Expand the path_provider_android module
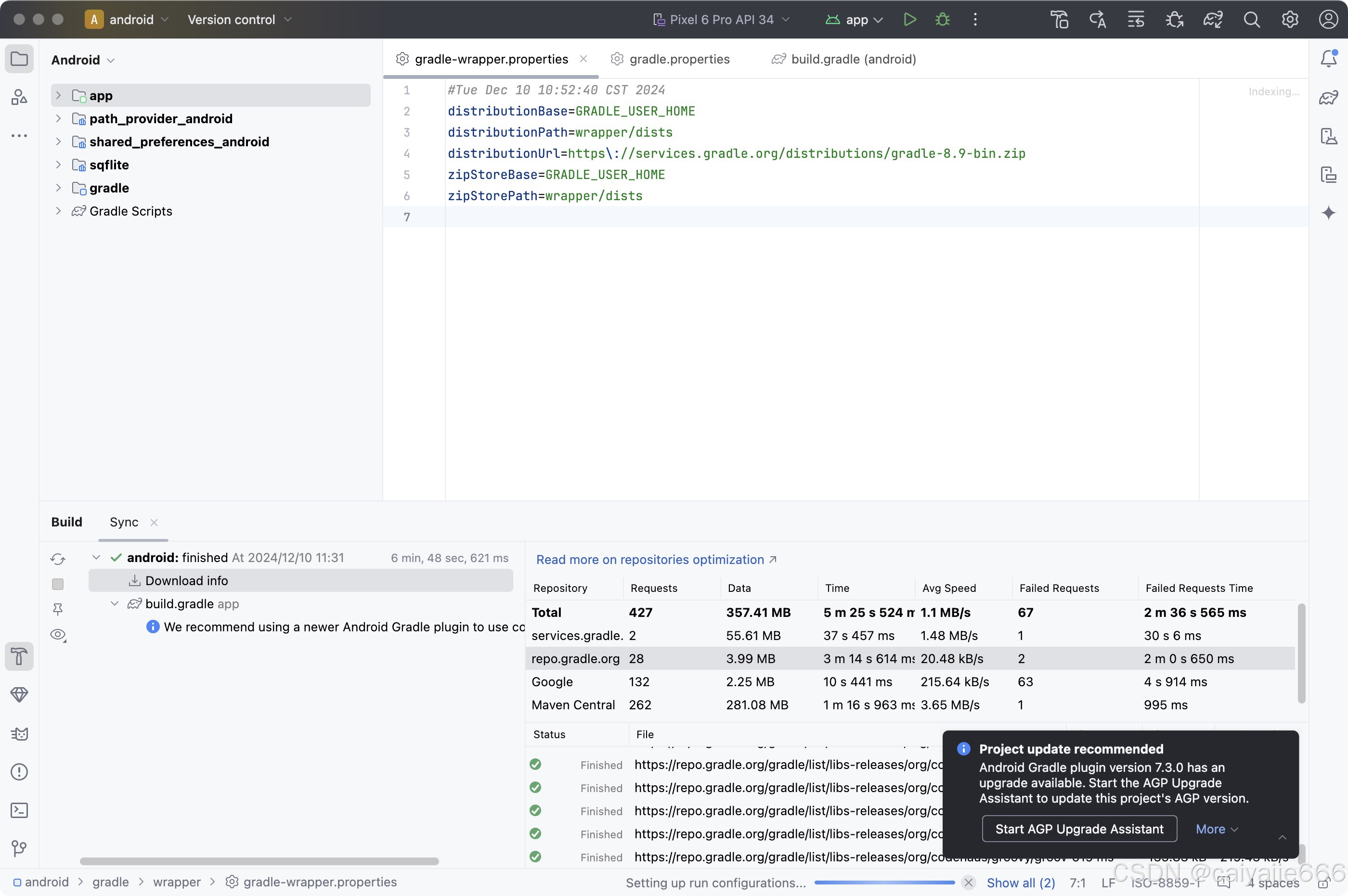Screen dimensions: 1348x896 coord(58,118)
